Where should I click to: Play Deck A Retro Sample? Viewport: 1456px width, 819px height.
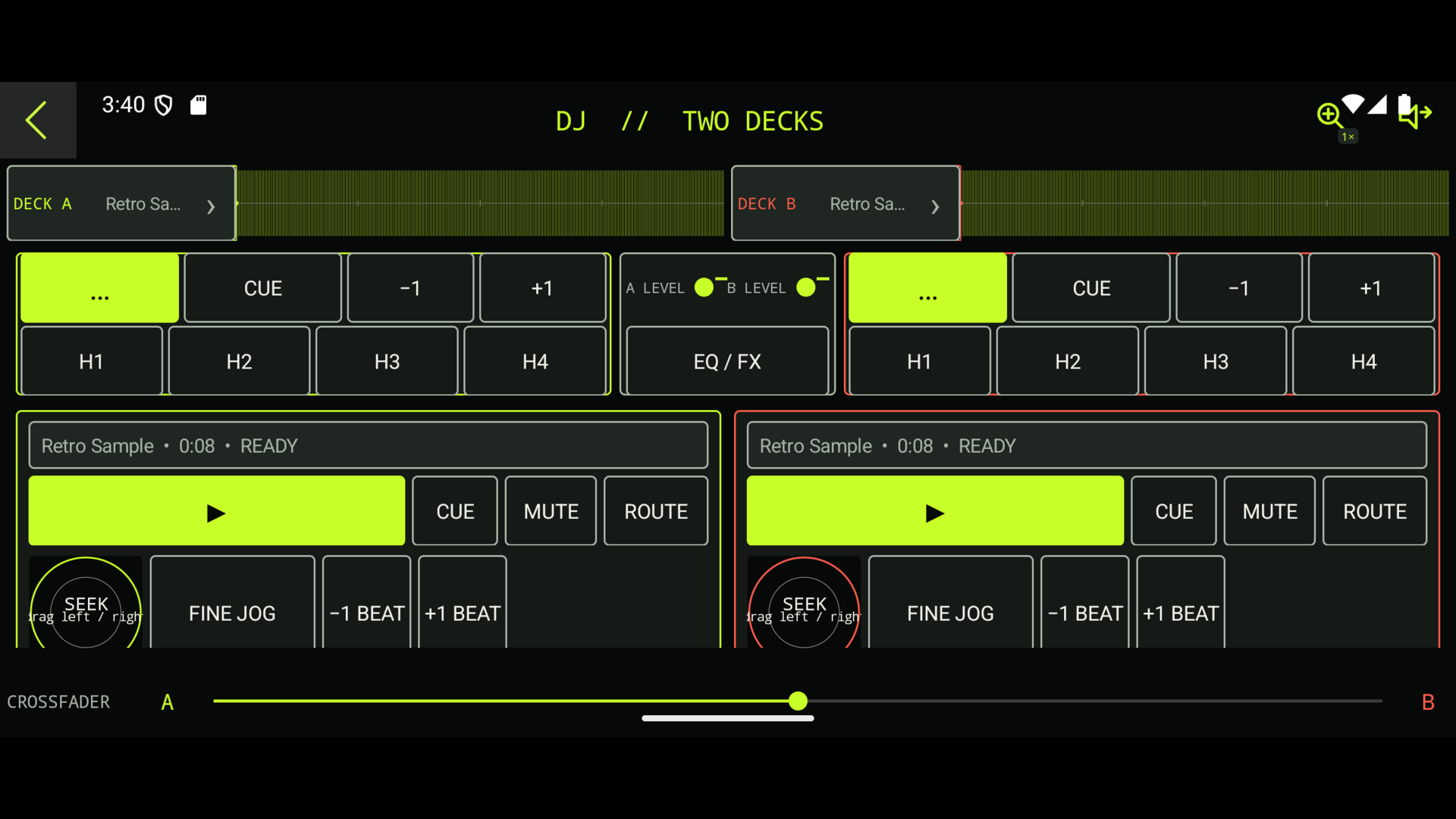coord(217,511)
